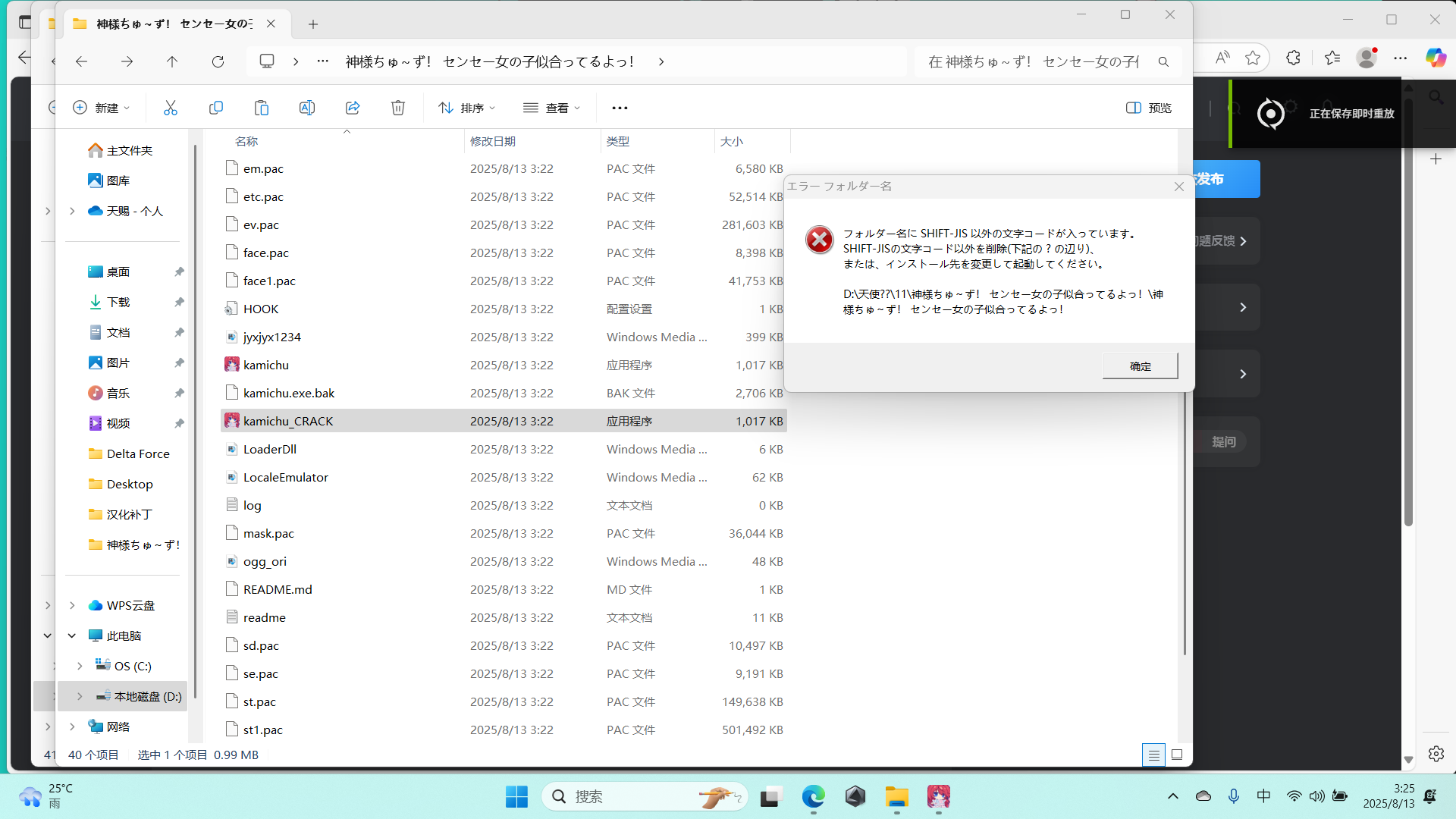Screen dimensions: 1456x819
Task: Click the Copy icon in Explorer toolbar
Action: click(216, 107)
